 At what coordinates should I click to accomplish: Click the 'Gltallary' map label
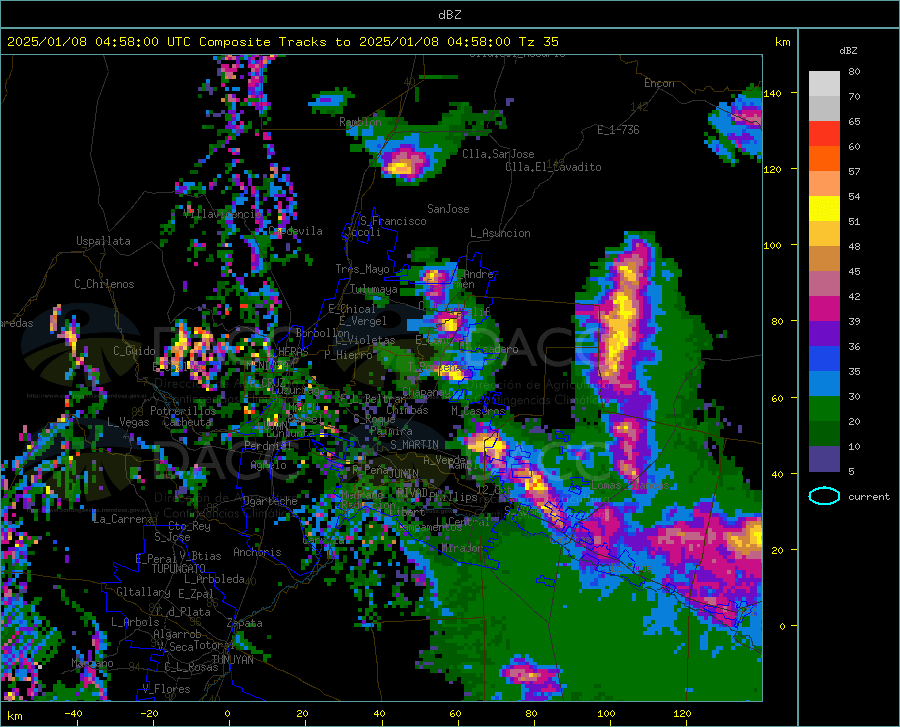(x=143, y=592)
